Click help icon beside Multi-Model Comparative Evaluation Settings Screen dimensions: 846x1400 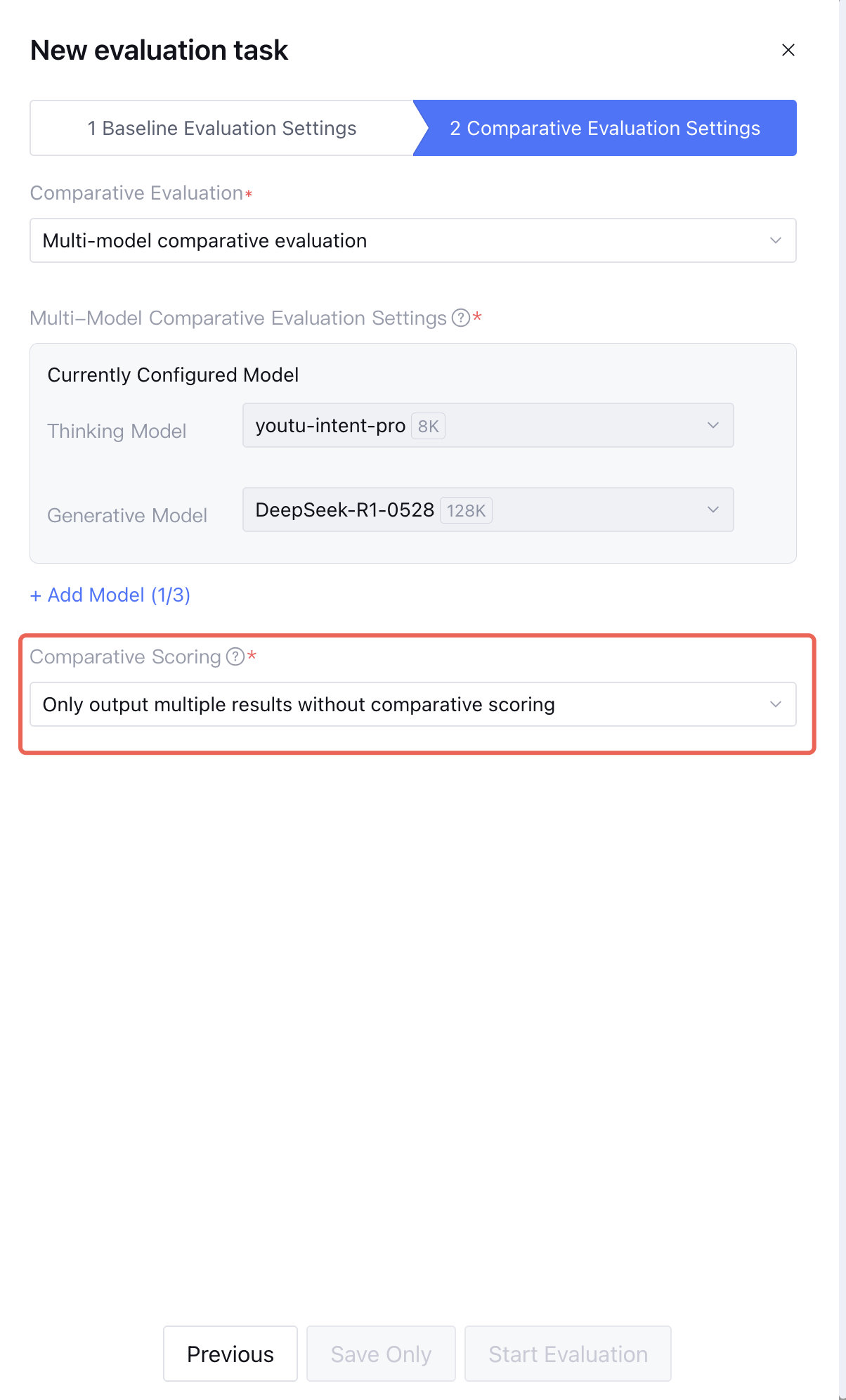460,318
